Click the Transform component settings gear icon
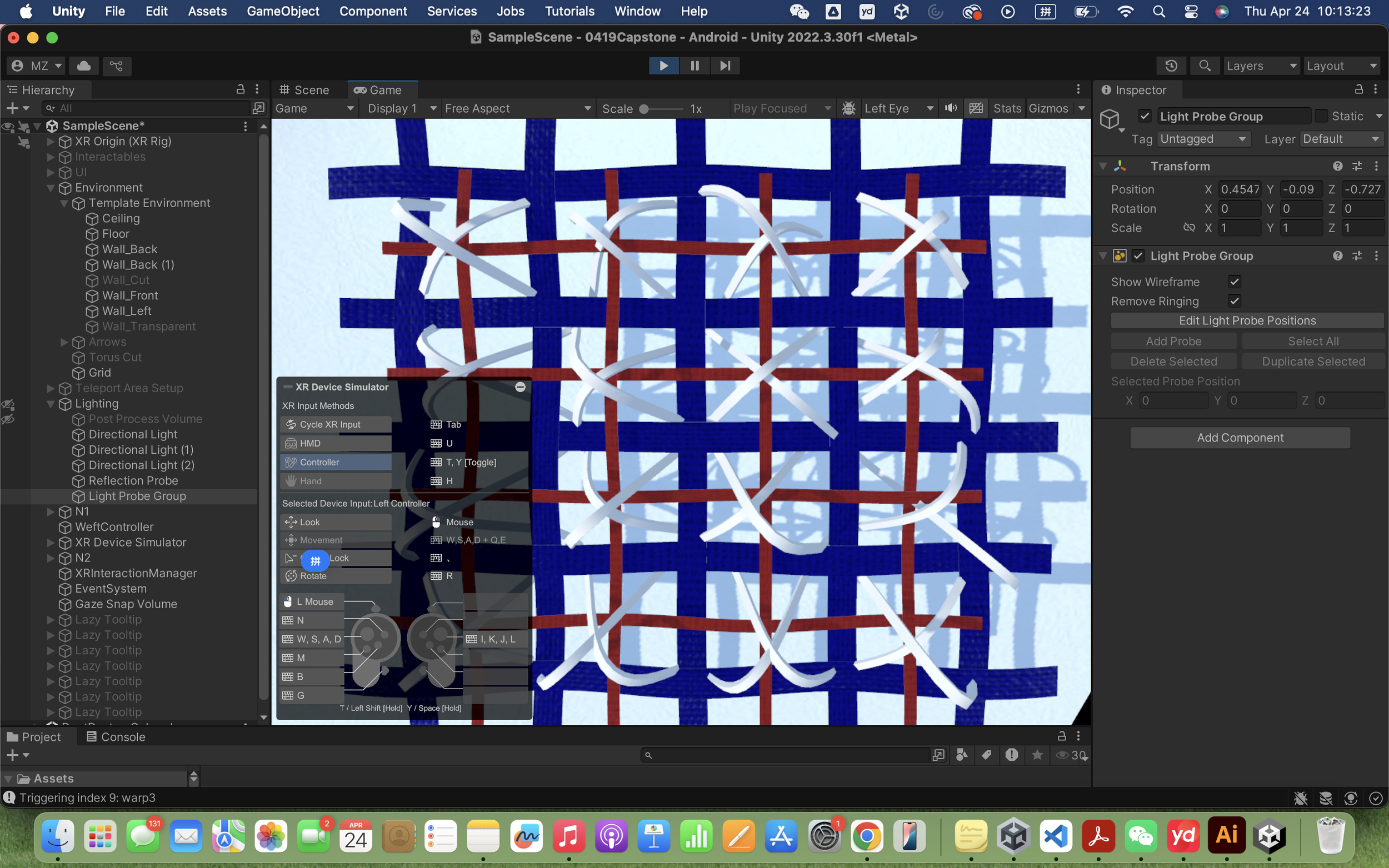This screenshot has height=868, width=1389. 1376,166
